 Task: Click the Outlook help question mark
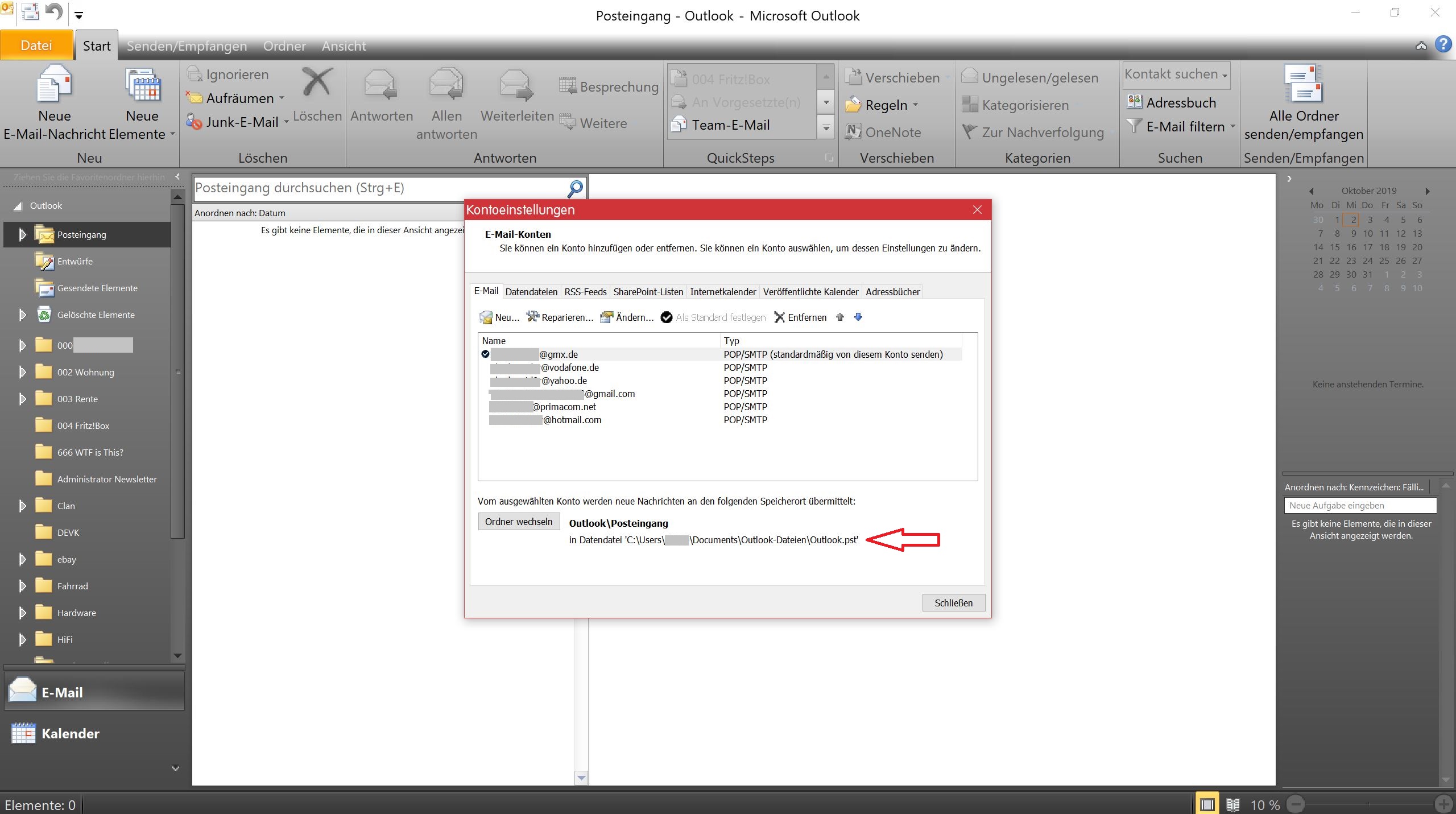coord(1443,45)
